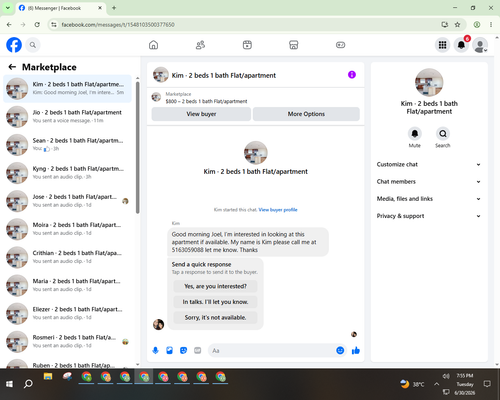500x400 pixels.
Task: Open Kim's large profile thumbnail in right panel
Action: pyautogui.click(x=429, y=82)
